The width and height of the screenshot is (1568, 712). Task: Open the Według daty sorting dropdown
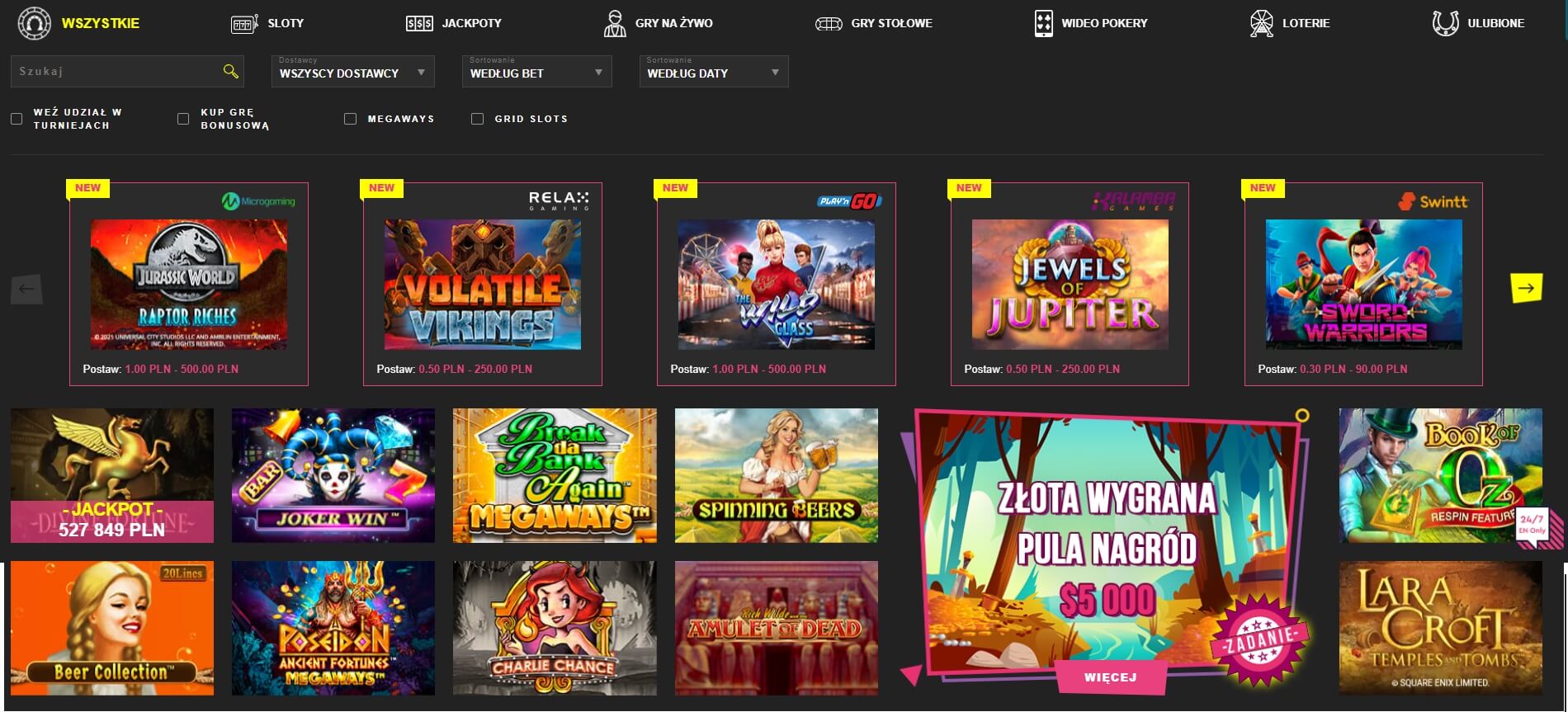coord(714,71)
